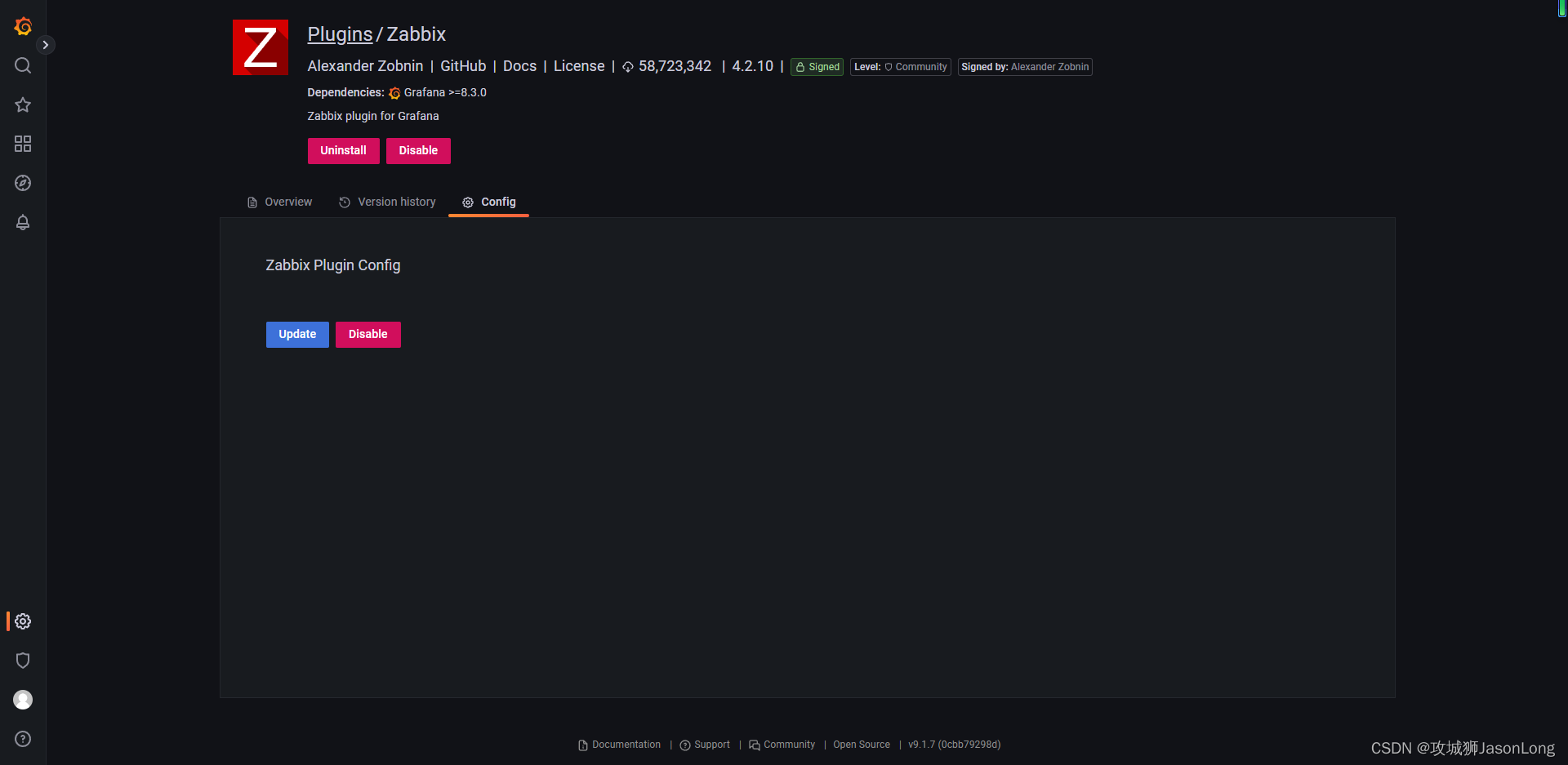Screen dimensions: 1568x765
Task: Click the Zabbix plugin for Grafana description
Action: 373,116
